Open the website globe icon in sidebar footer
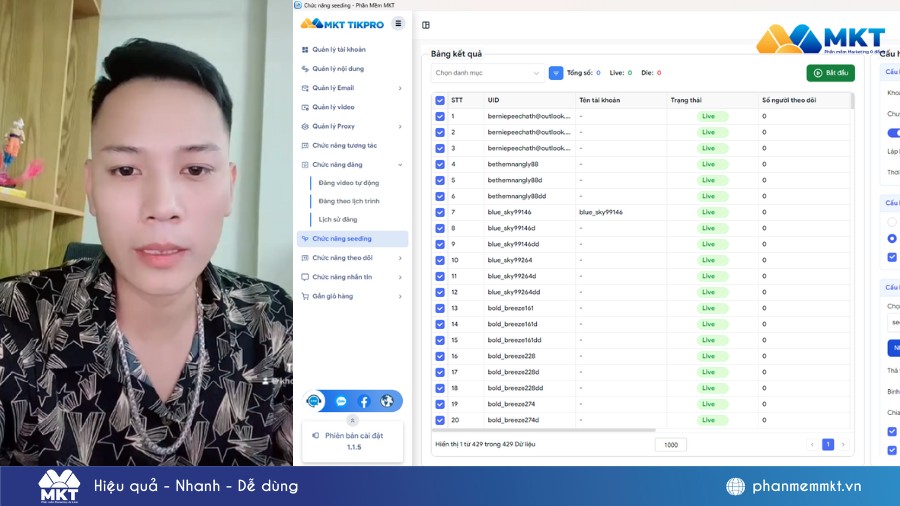Image resolution: width=900 pixels, height=506 pixels. (387, 401)
